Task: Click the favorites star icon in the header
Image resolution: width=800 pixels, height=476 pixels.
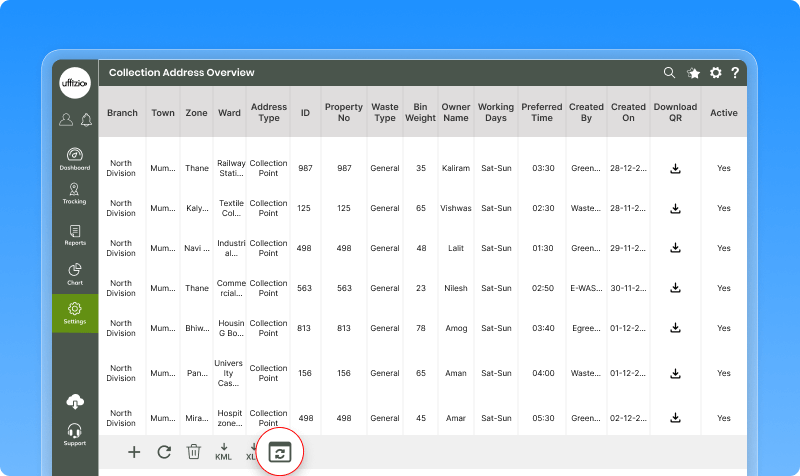Action: [x=694, y=73]
